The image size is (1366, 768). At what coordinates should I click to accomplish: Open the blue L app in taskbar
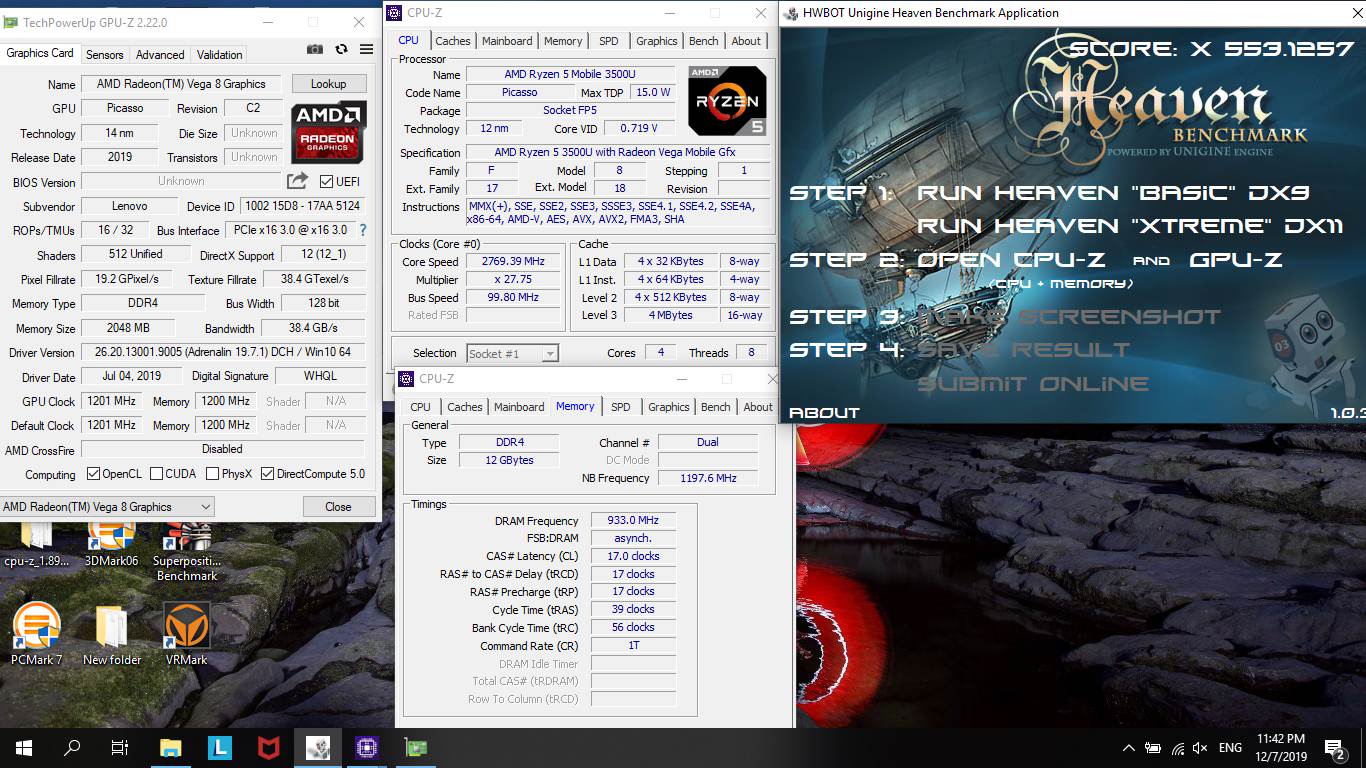tap(220, 747)
